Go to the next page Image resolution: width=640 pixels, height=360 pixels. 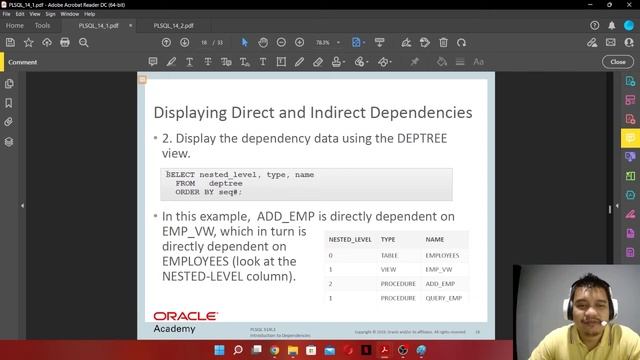[x=184, y=42]
